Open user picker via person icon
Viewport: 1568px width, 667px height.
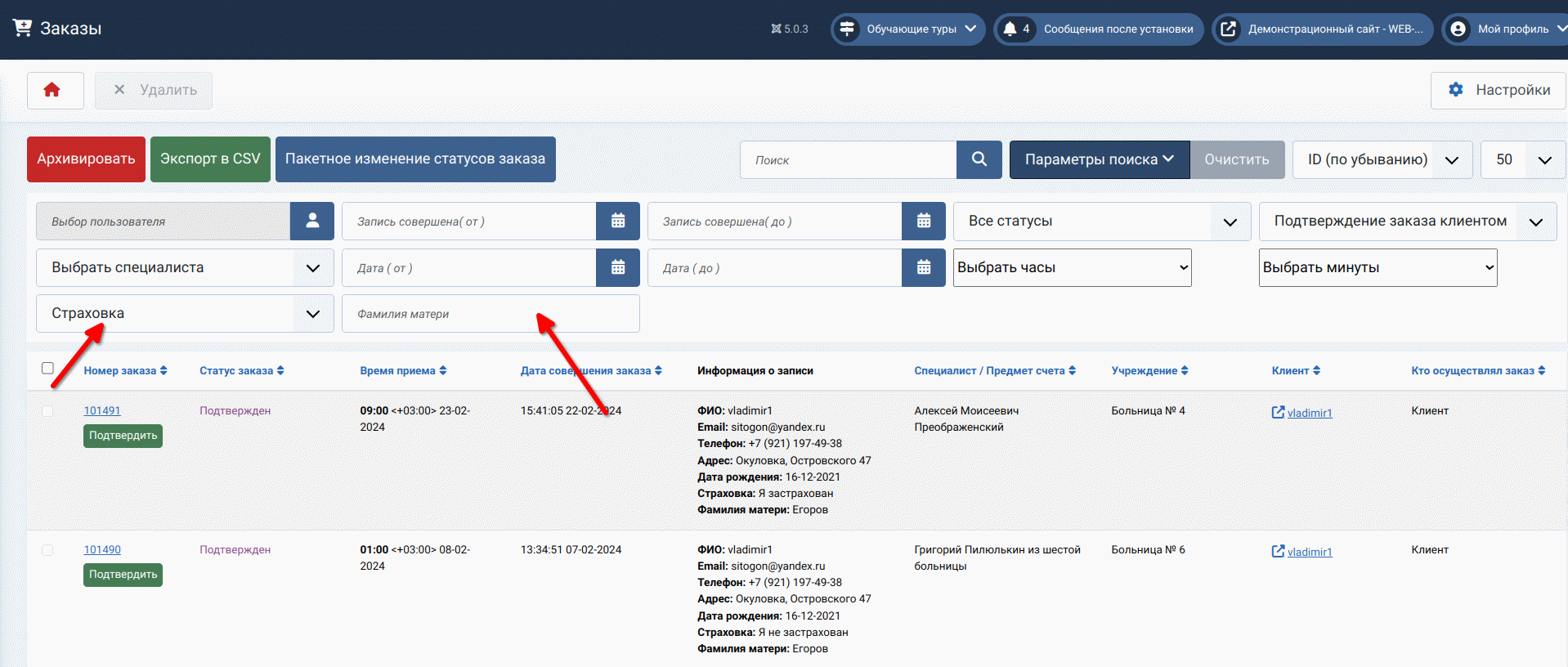tap(312, 221)
